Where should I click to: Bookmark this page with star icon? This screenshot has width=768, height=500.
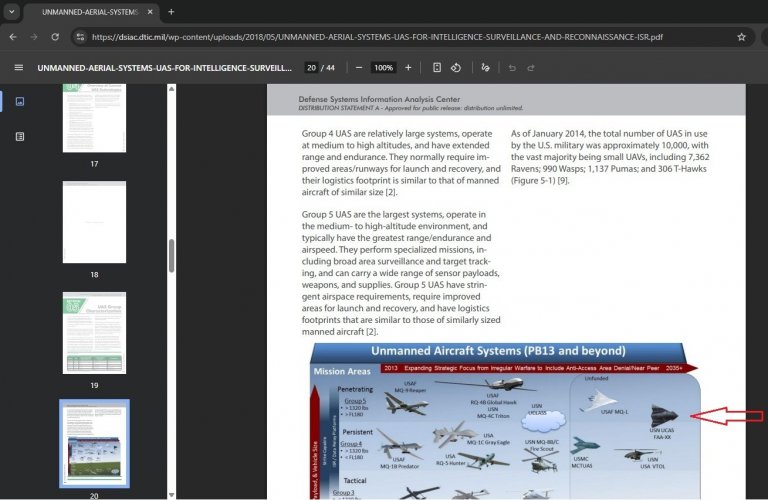[741, 37]
